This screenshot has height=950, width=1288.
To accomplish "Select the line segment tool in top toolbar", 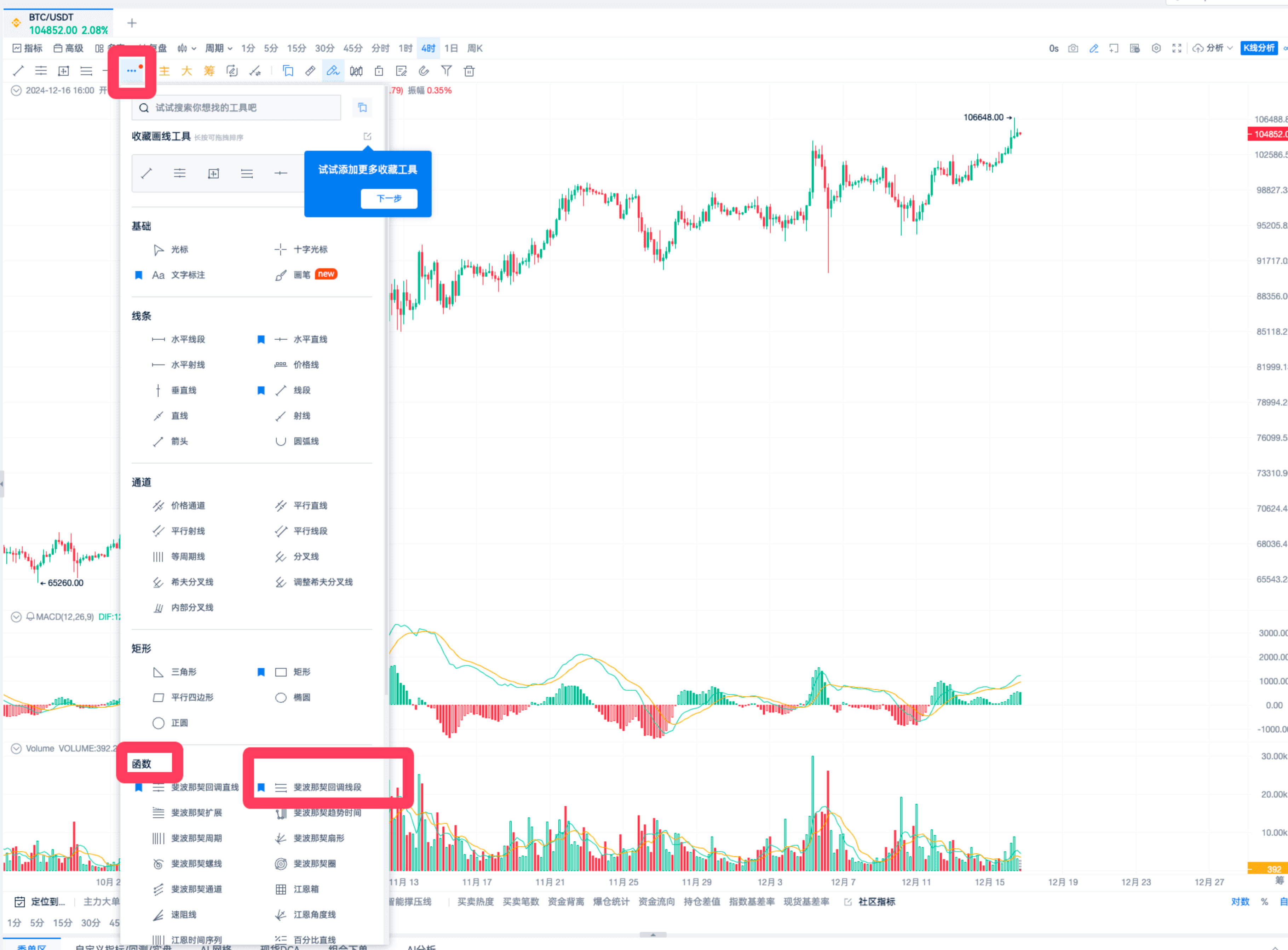I will click(x=18, y=71).
